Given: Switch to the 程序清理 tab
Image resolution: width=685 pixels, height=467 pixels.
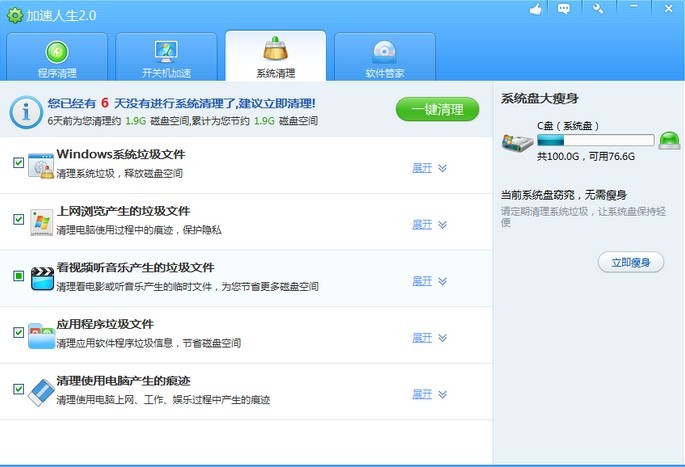Looking at the screenshot, I should [57, 56].
